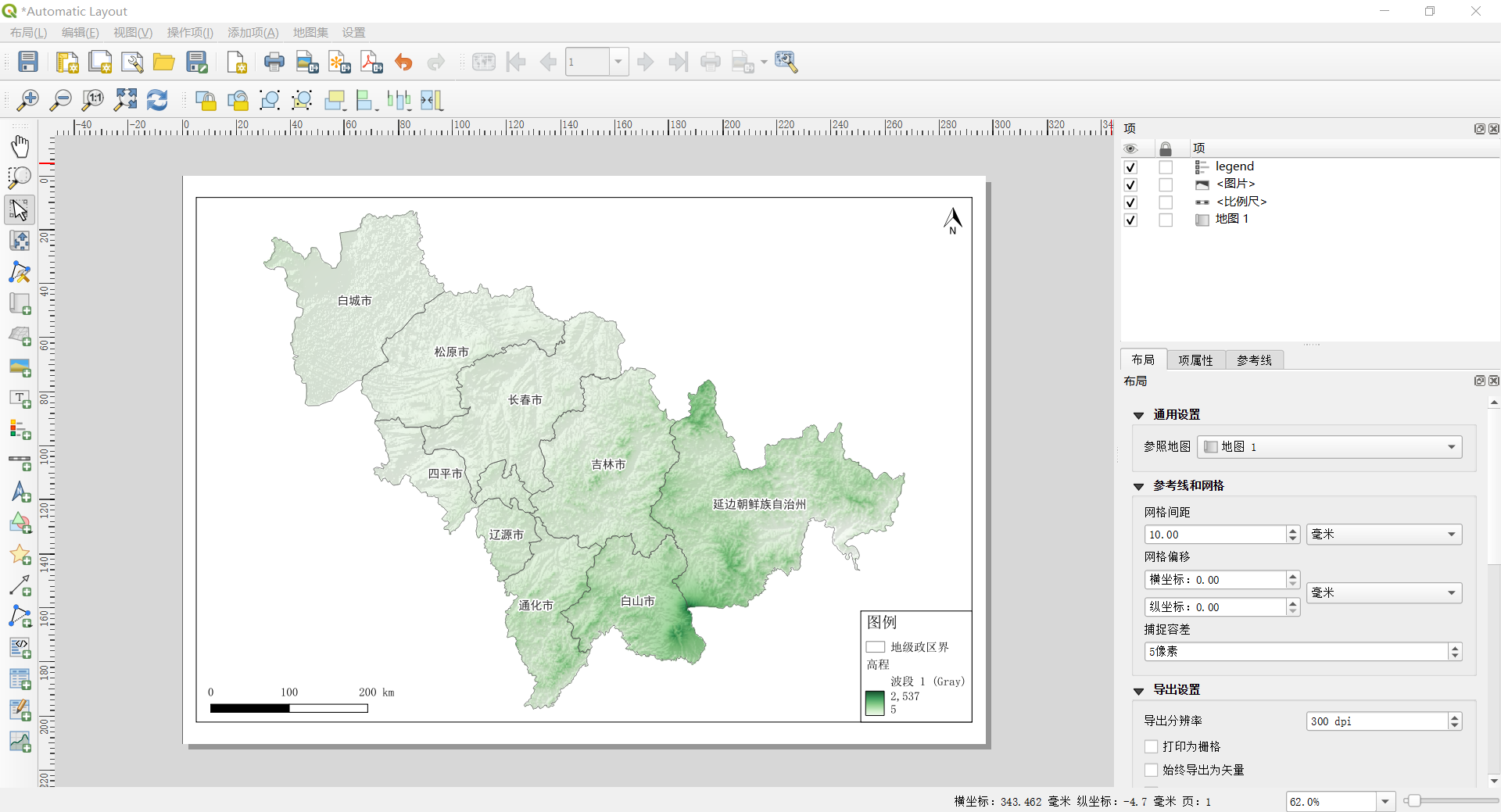Collapse the 通用设置 section
Viewport: 1501px width, 812px height.
click(1139, 415)
